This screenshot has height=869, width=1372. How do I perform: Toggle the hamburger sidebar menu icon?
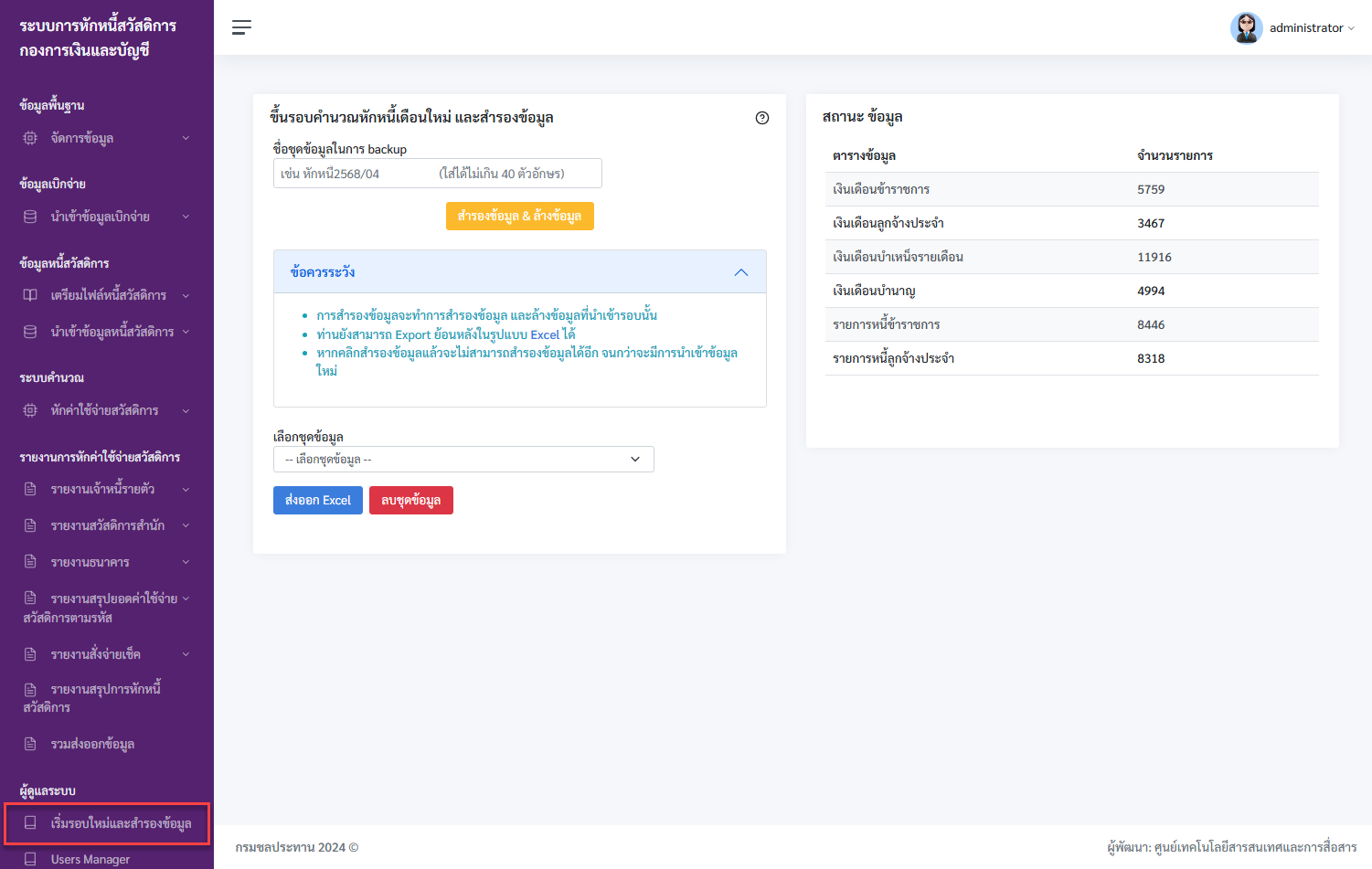241,27
